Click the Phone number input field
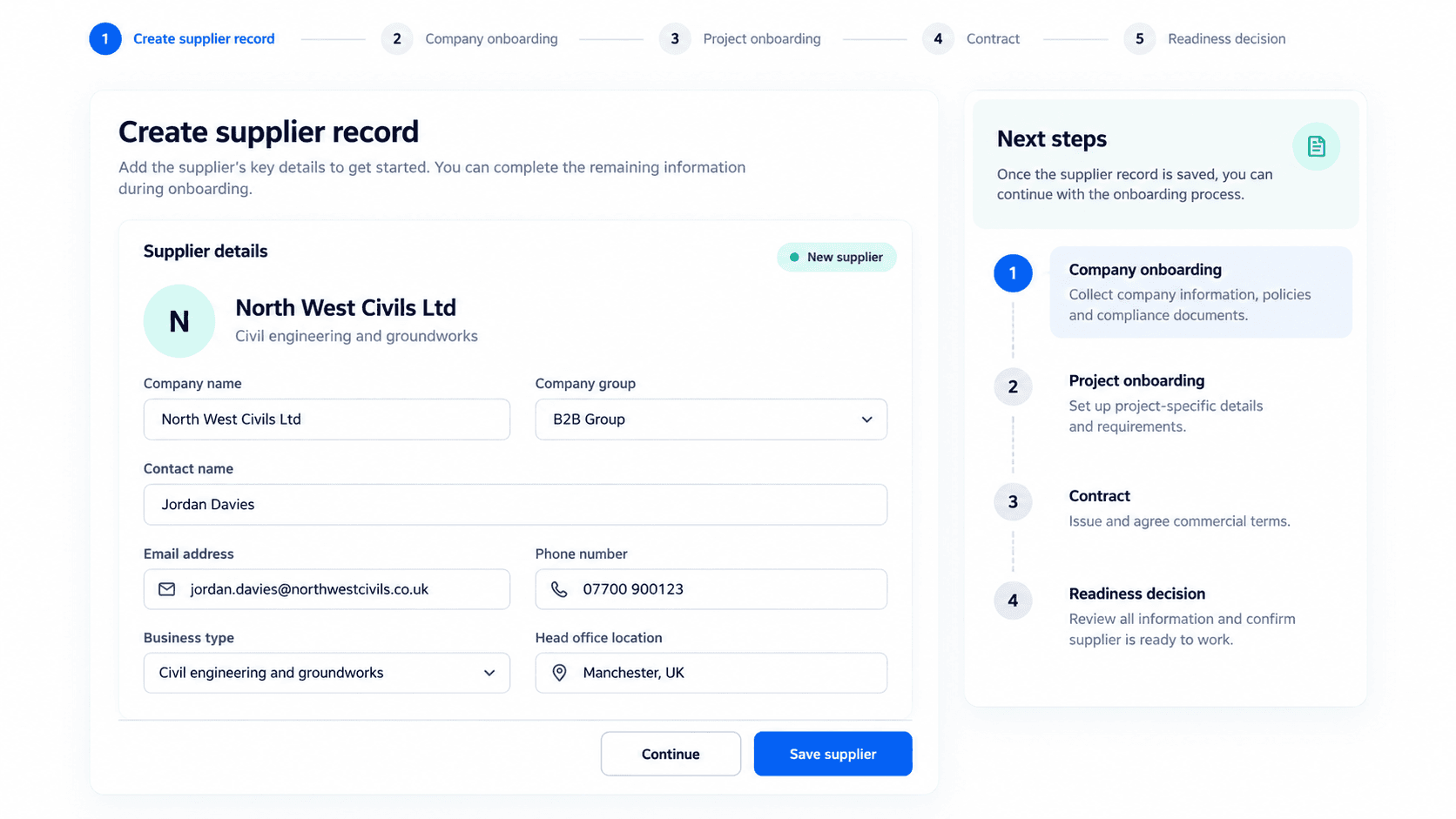Image resolution: width=1456 pixels, height=819 pixels. [x=711, y=589]
